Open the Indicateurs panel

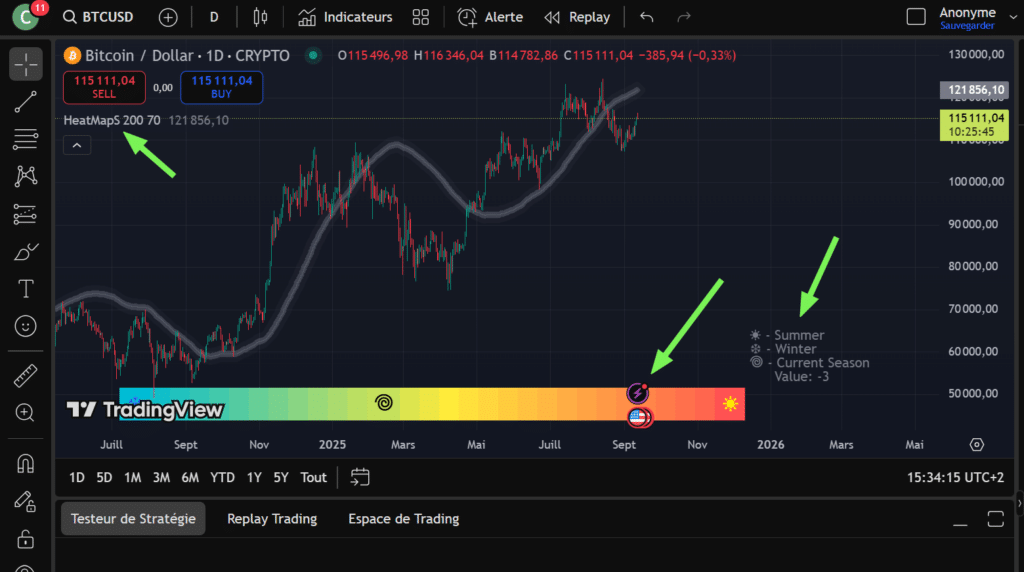click(345, 18)
